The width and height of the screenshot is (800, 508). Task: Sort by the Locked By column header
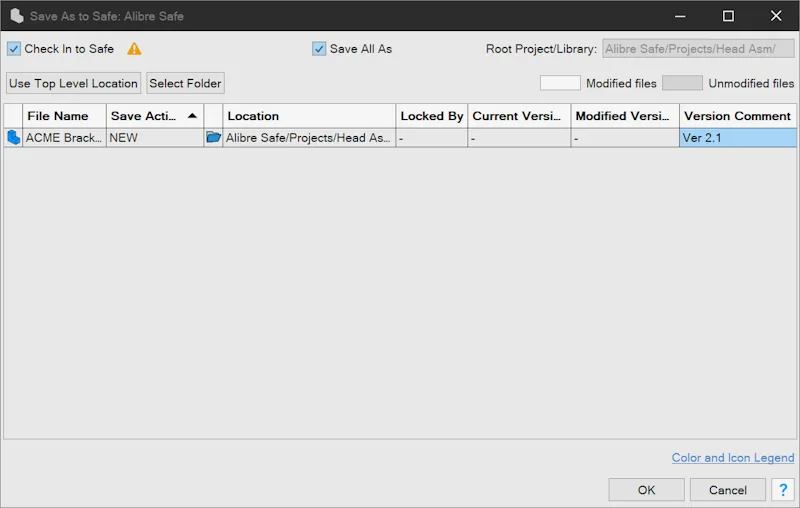tap(432, 116)
